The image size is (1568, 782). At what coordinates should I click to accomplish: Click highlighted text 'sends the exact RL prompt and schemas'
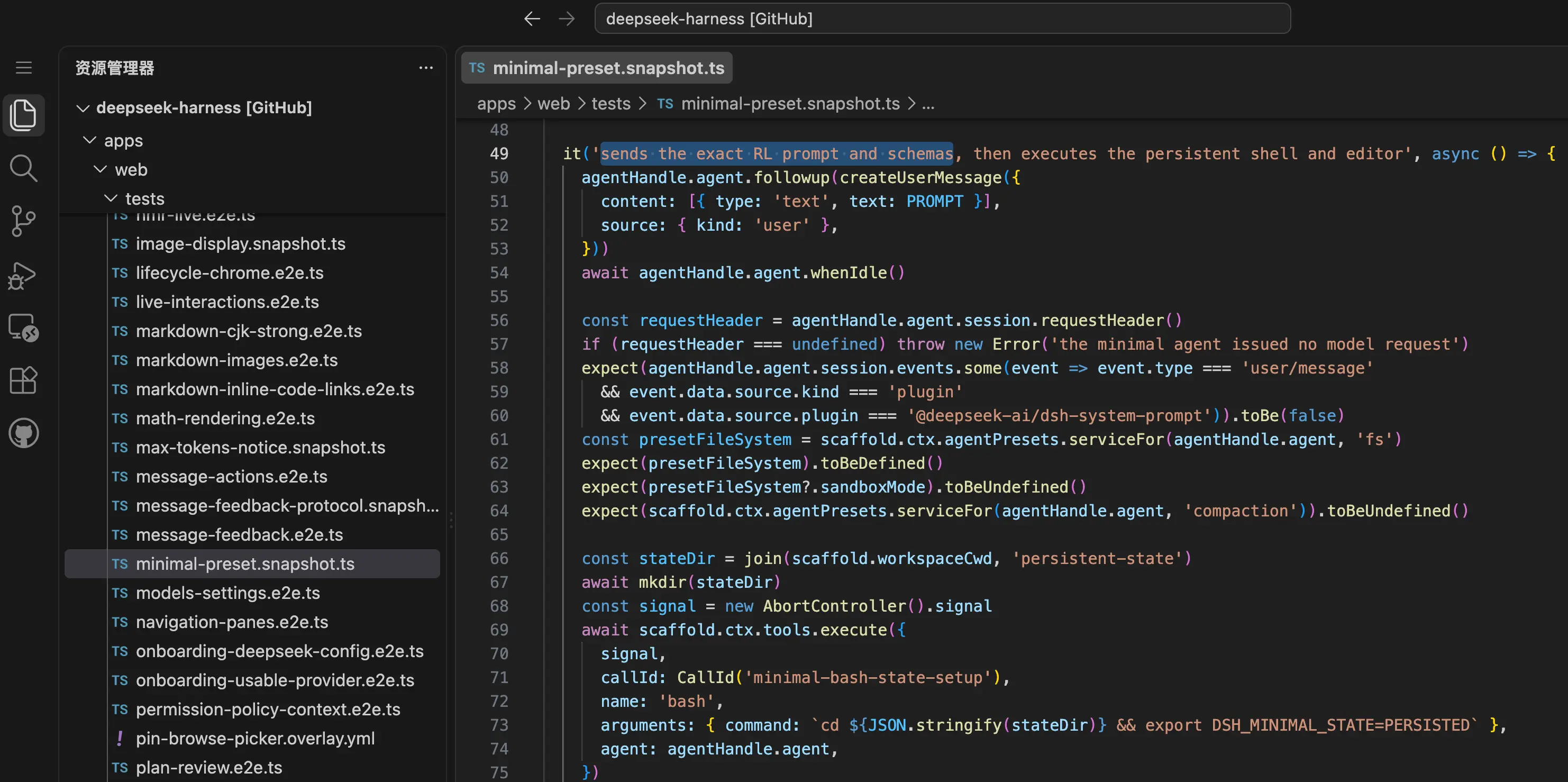(777, 154)
